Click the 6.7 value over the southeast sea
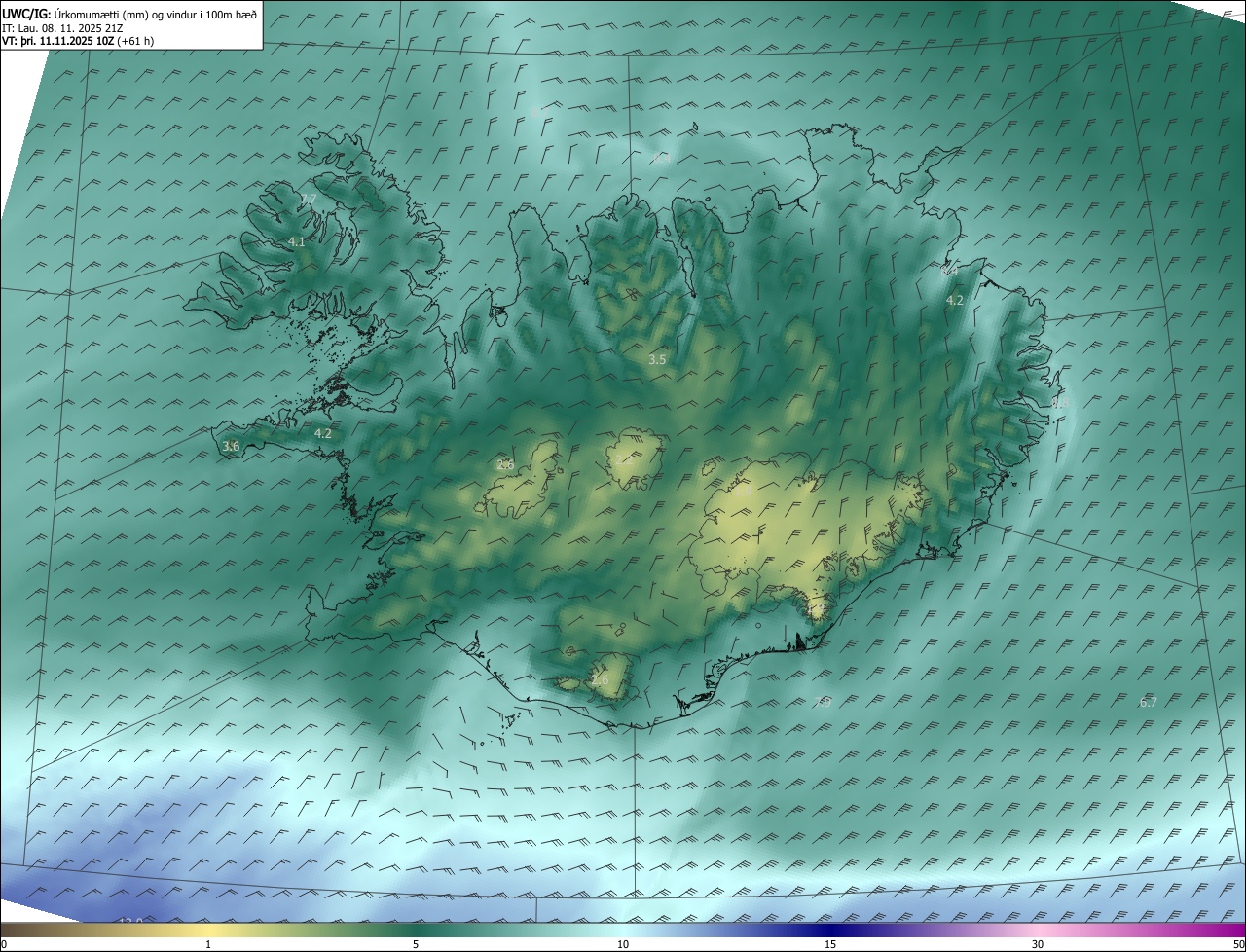 pos(1149,702)
